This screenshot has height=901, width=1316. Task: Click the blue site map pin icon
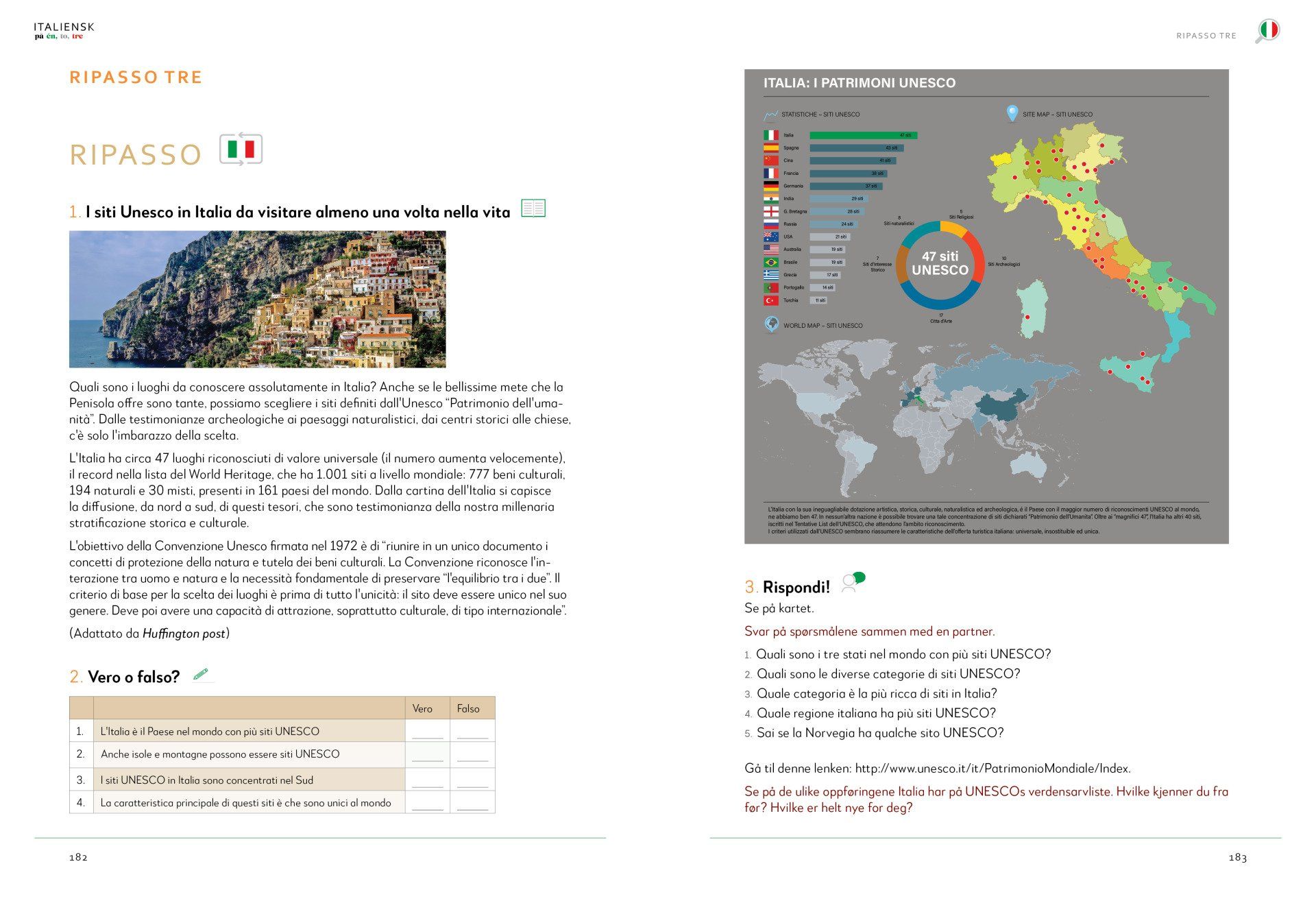[1012, 113]
